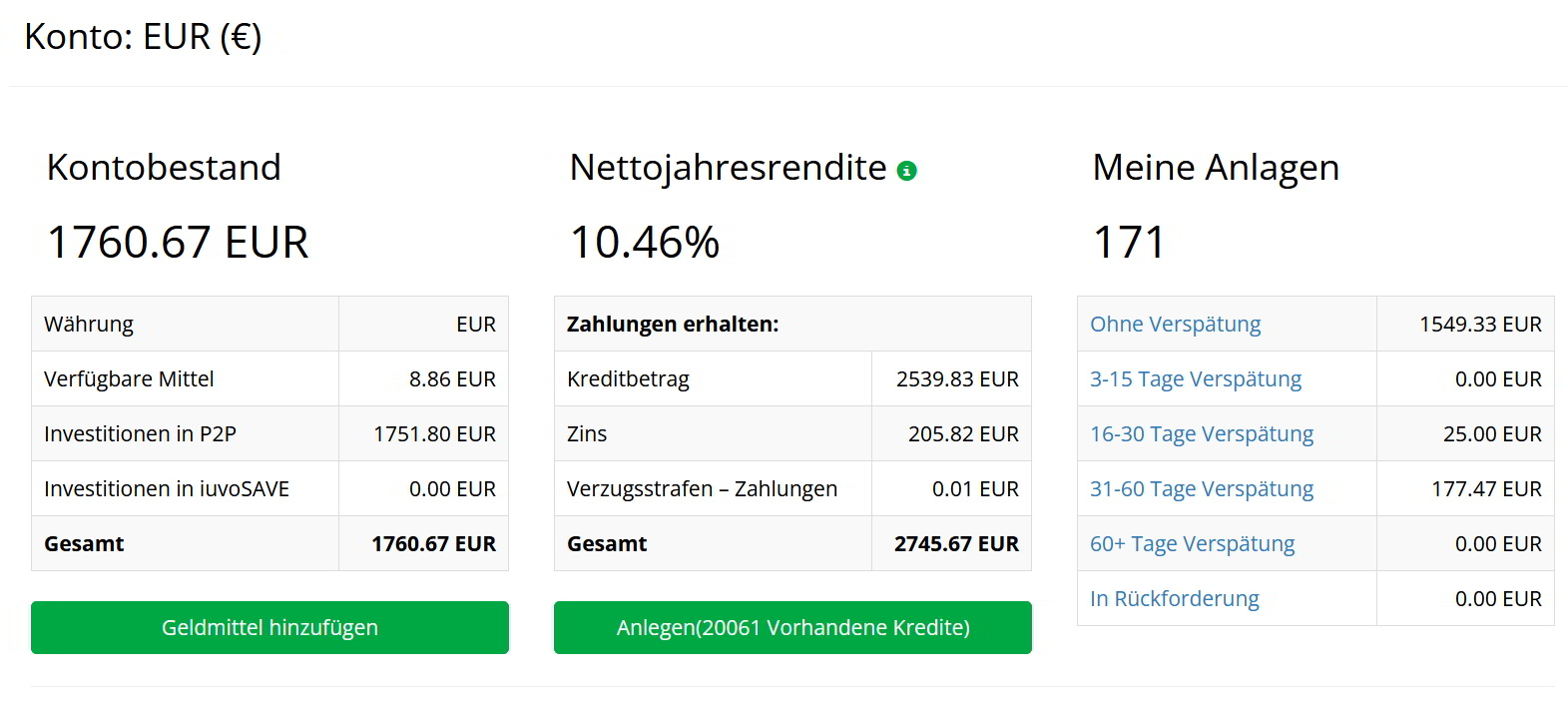
Task: Click the Investitionen in iuvoSAVE row
Action: 269,488
